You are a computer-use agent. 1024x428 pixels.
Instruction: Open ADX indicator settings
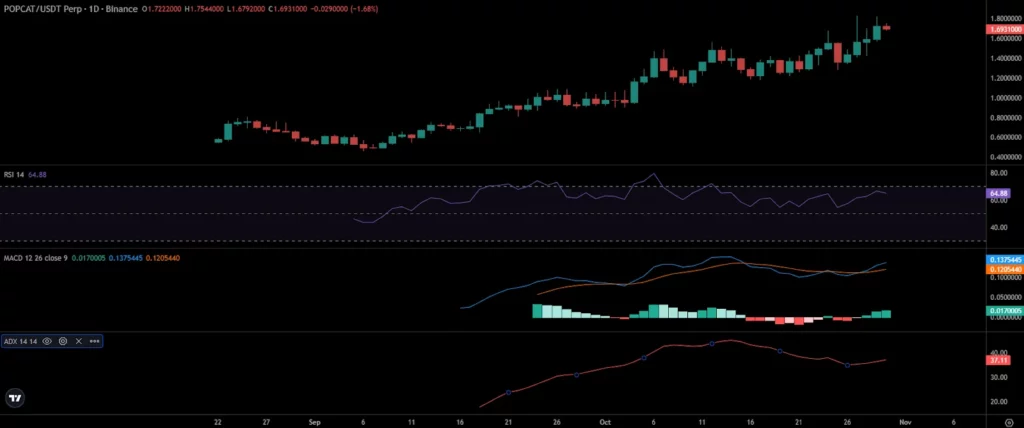point(63,341)
